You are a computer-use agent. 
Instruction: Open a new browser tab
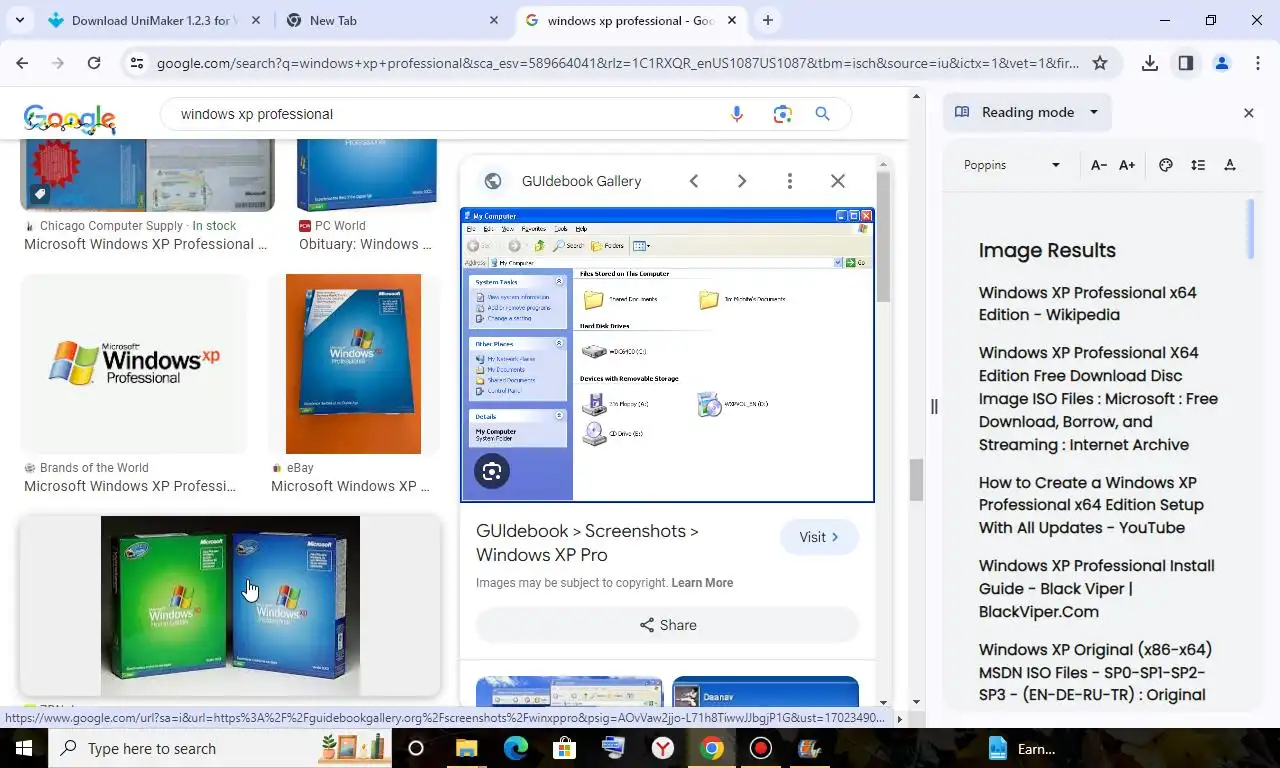(x=768, y=20)
